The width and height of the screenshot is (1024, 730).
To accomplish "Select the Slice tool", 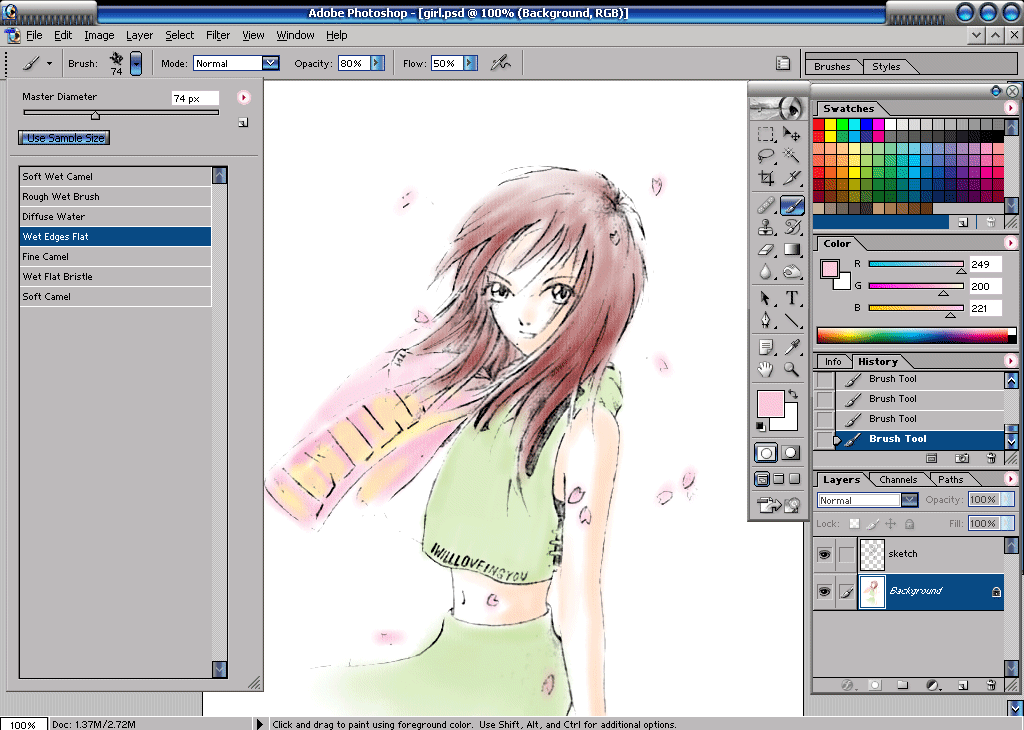I will tap(792, 177).
